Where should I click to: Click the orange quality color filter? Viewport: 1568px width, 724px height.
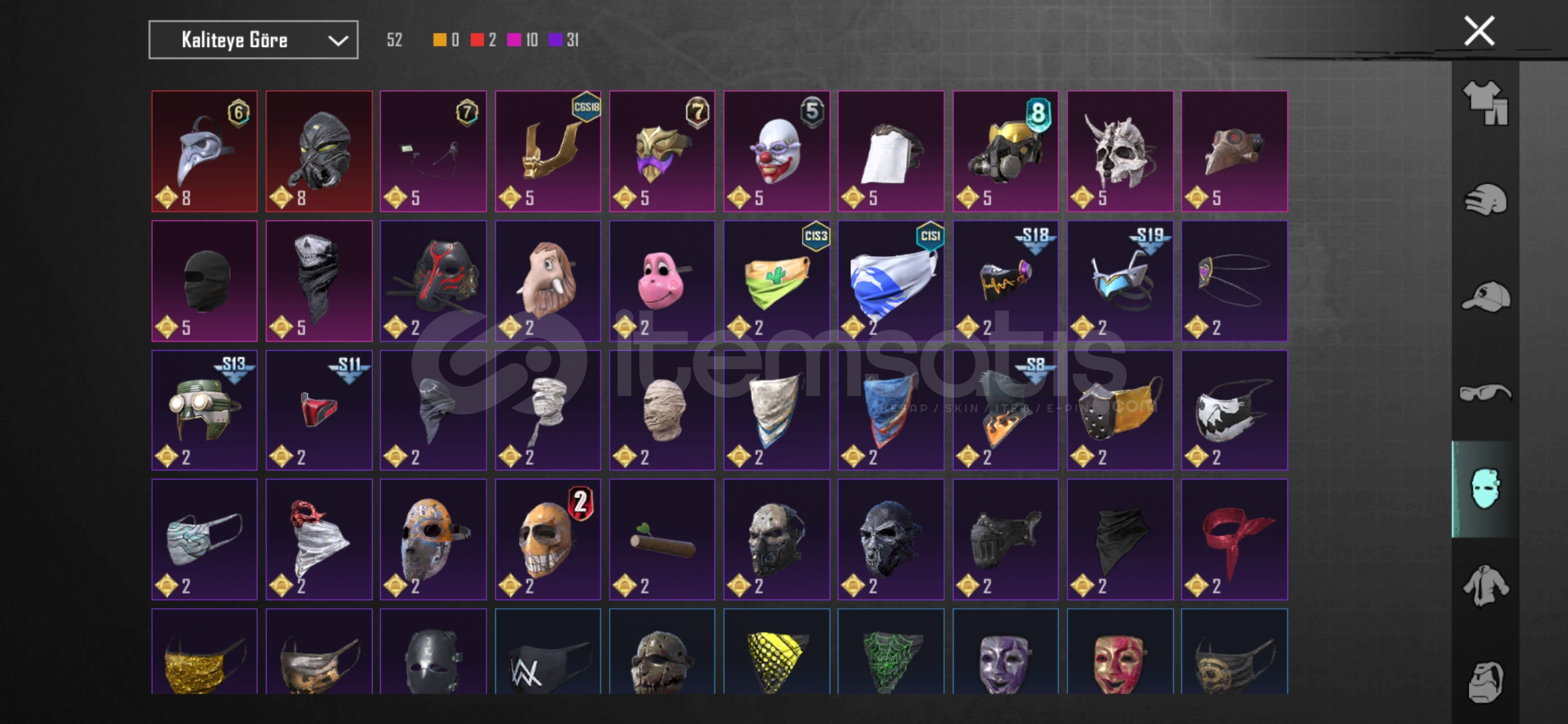point(440,40)
